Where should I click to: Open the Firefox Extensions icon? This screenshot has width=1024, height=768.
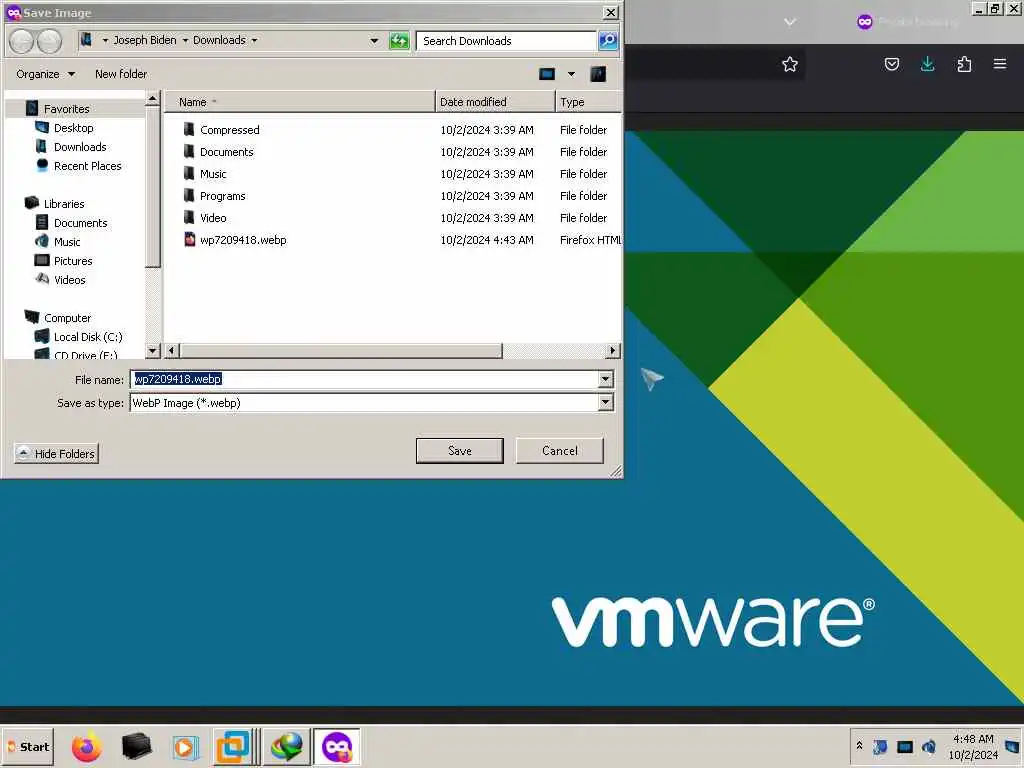click(964, 64)
